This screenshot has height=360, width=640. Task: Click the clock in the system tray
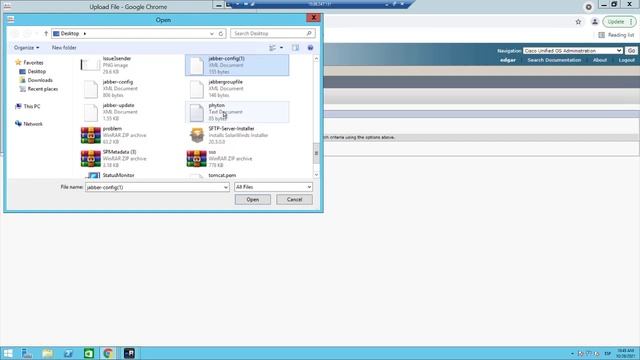624,353
